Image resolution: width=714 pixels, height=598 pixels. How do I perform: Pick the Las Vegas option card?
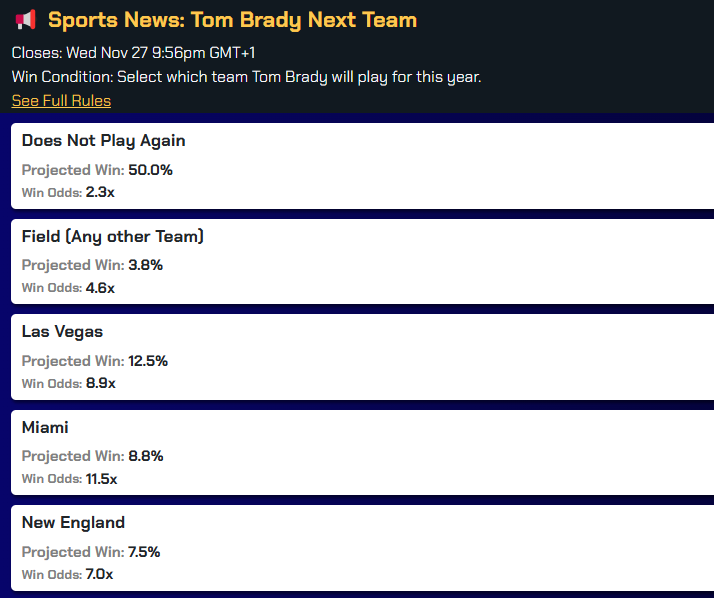362,357
